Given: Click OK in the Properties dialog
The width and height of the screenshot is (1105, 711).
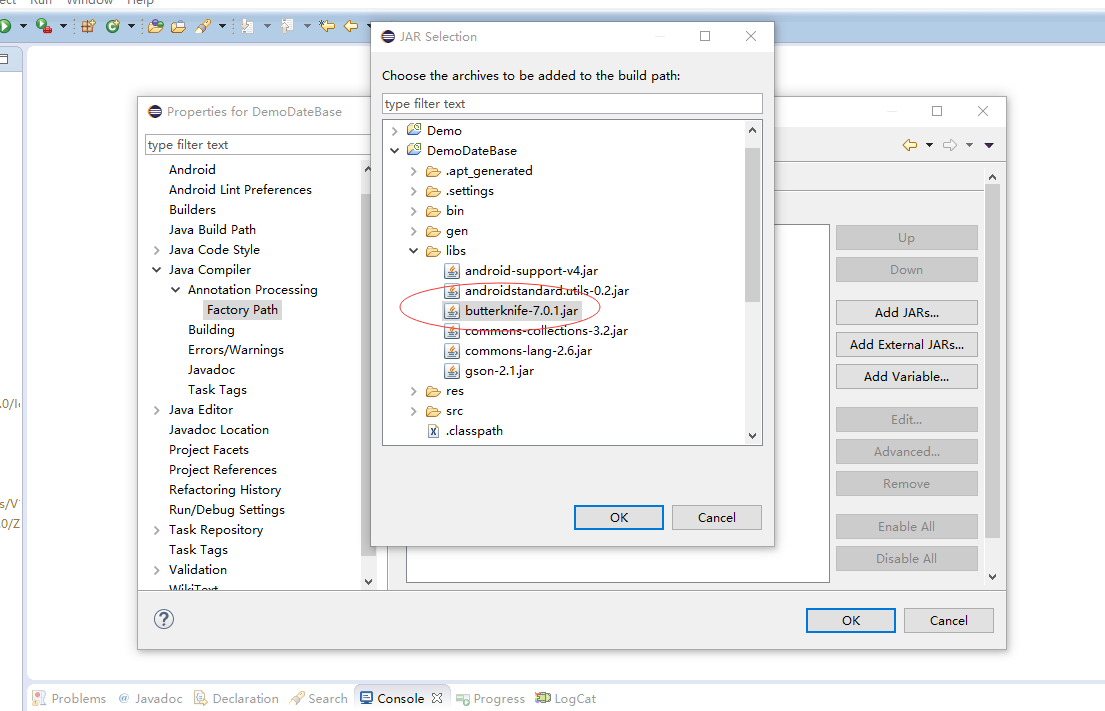Looking at the screenshot, I should [851, 620].
